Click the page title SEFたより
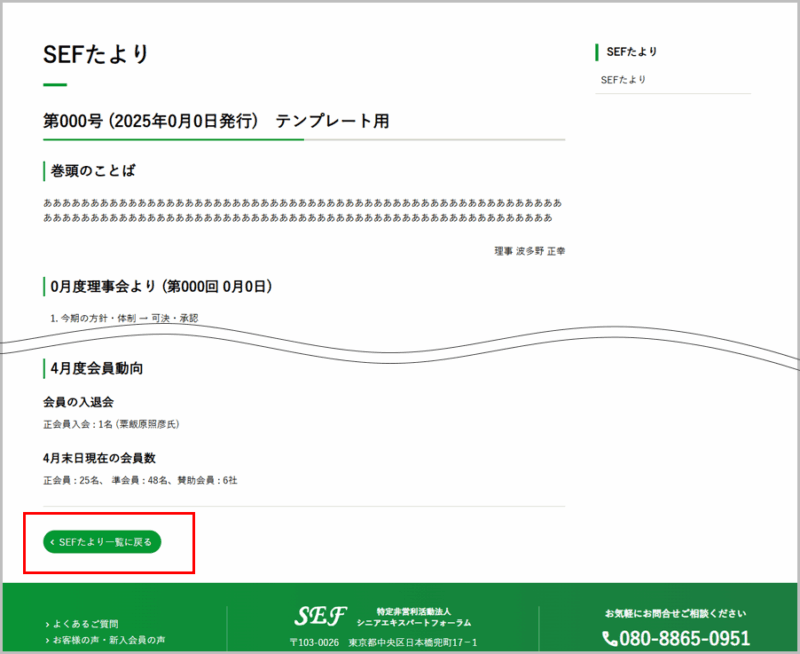 click(x=96, y=54)
